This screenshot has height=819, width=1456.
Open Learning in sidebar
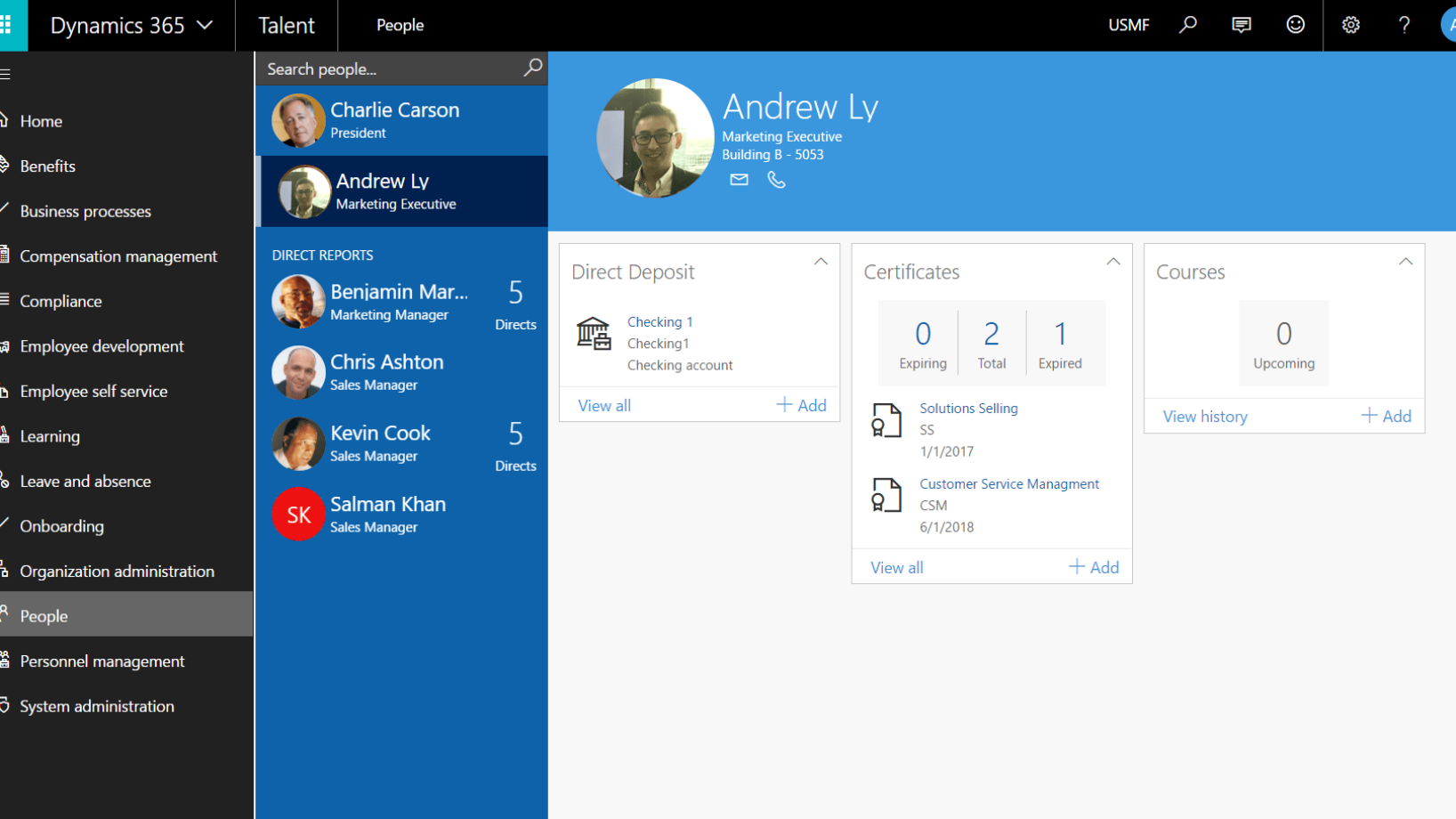click(126, 436)
